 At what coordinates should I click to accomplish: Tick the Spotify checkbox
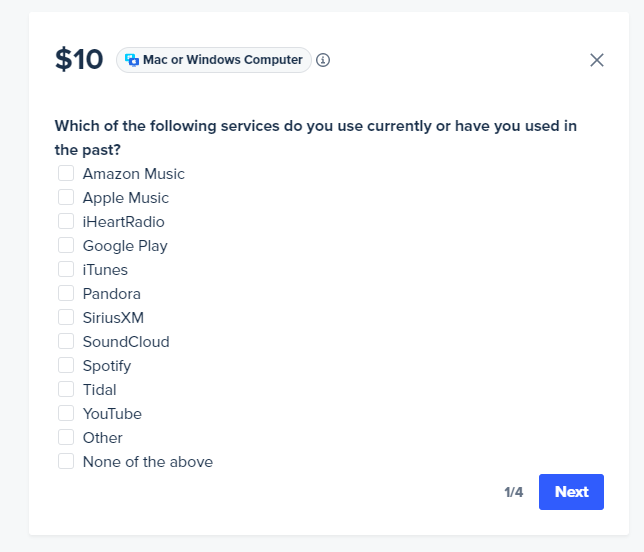(x=66, y=365)
